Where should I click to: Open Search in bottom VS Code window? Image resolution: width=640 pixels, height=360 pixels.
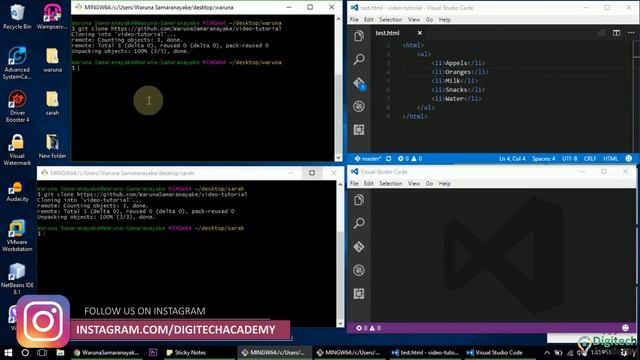359,223
